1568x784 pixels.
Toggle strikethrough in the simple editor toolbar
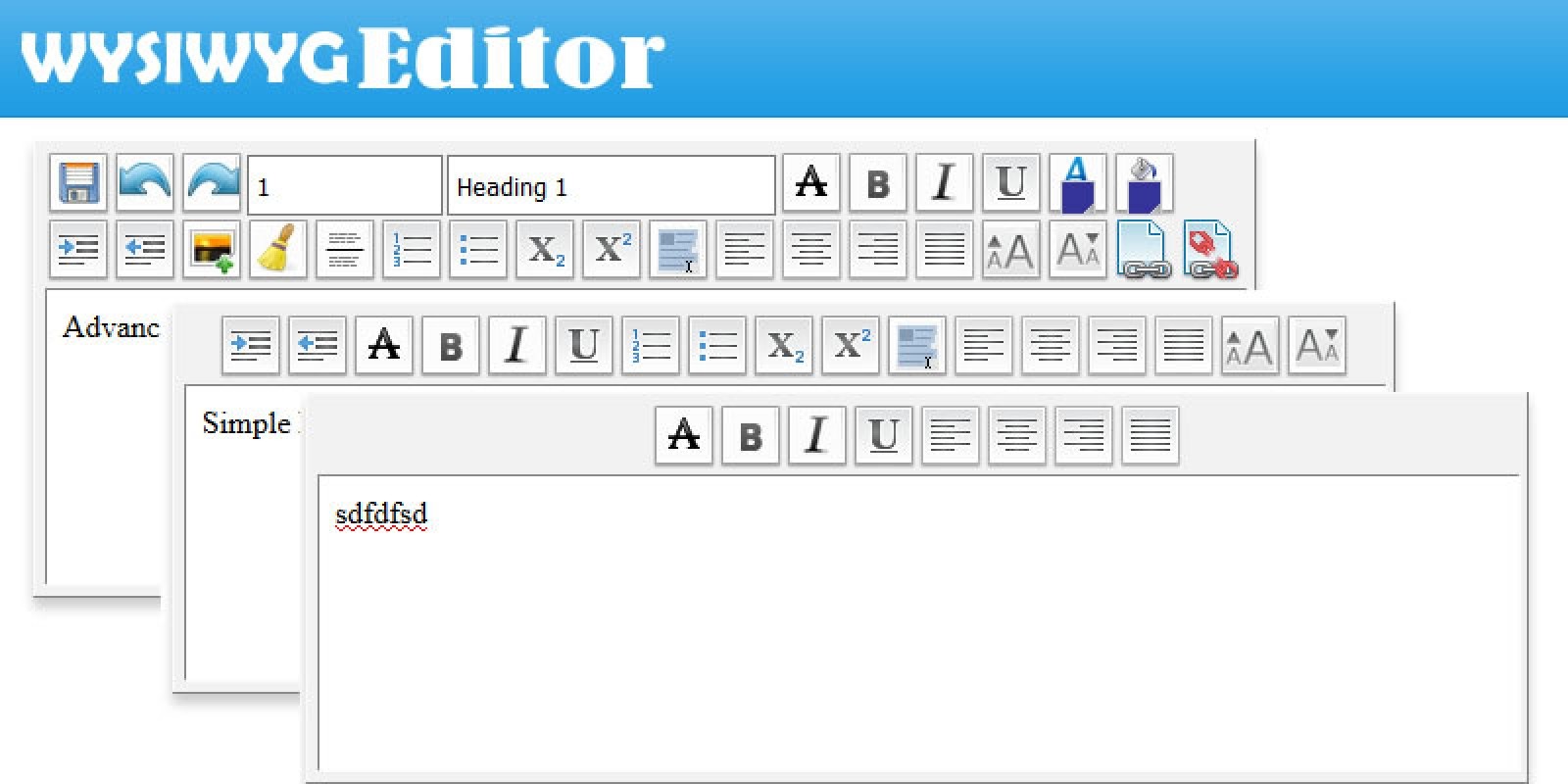384,345
